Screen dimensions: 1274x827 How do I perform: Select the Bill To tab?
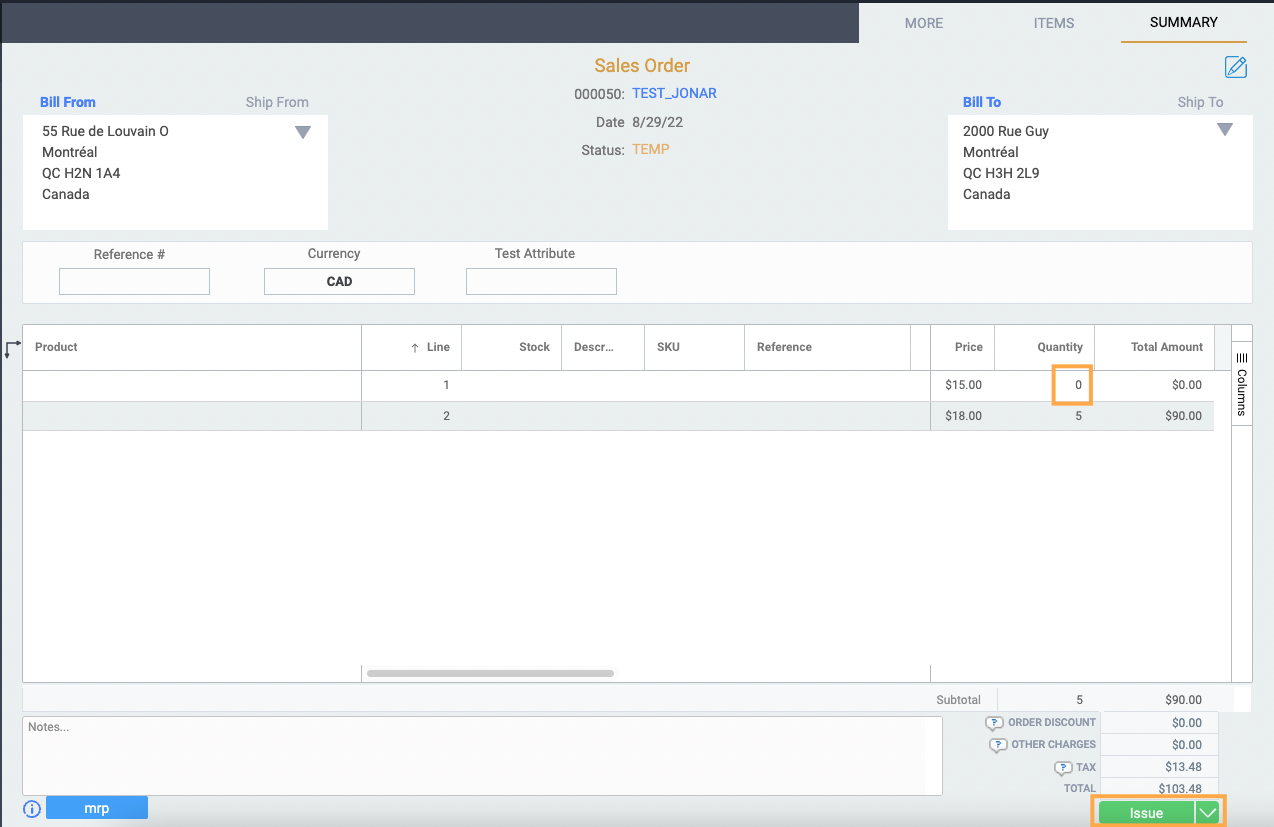(982, 102)
